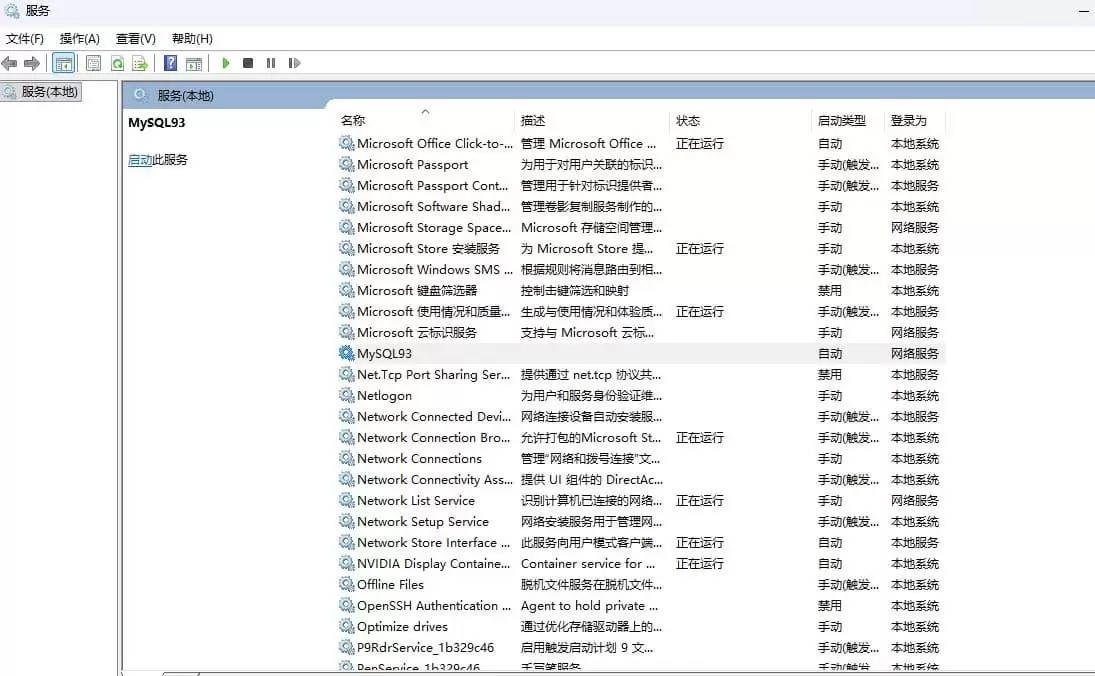This screenshot has height=676, width=1095.
Task: Select Network Setup Service row
Action: [x=640, y=522]
